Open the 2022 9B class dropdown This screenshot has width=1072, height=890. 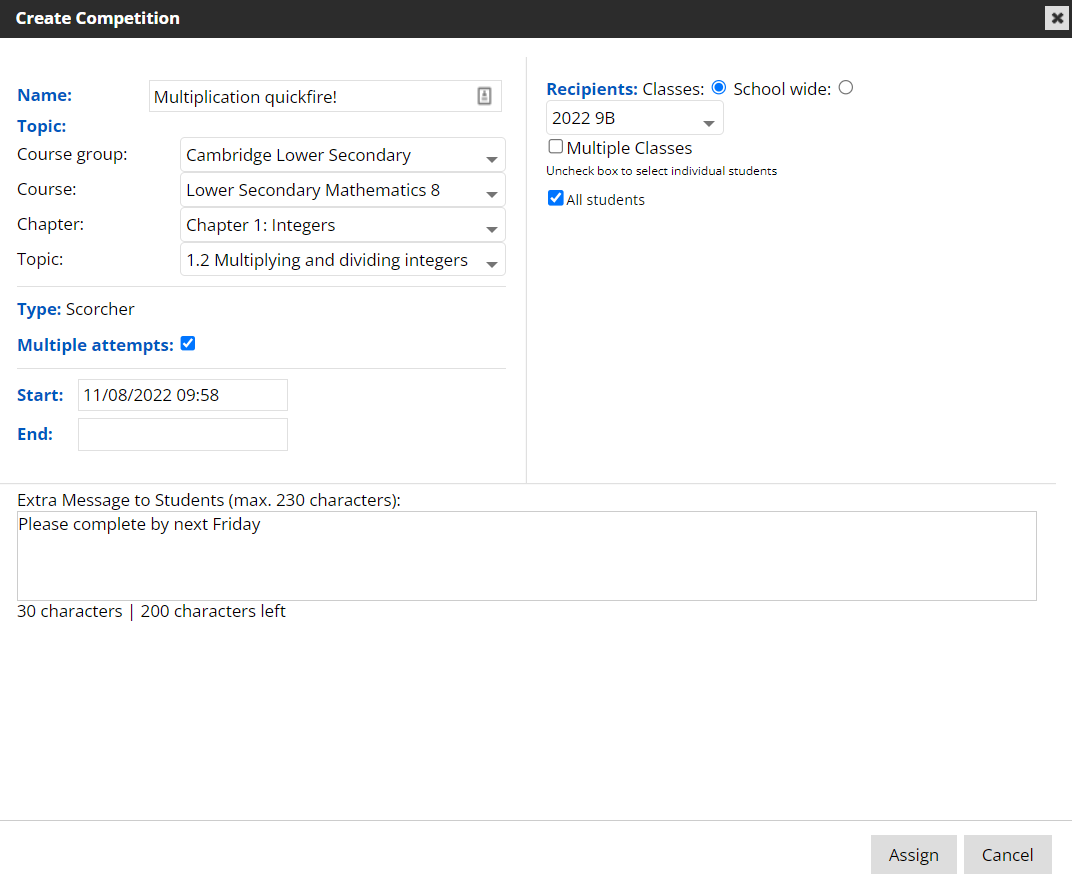click(634, 118)
